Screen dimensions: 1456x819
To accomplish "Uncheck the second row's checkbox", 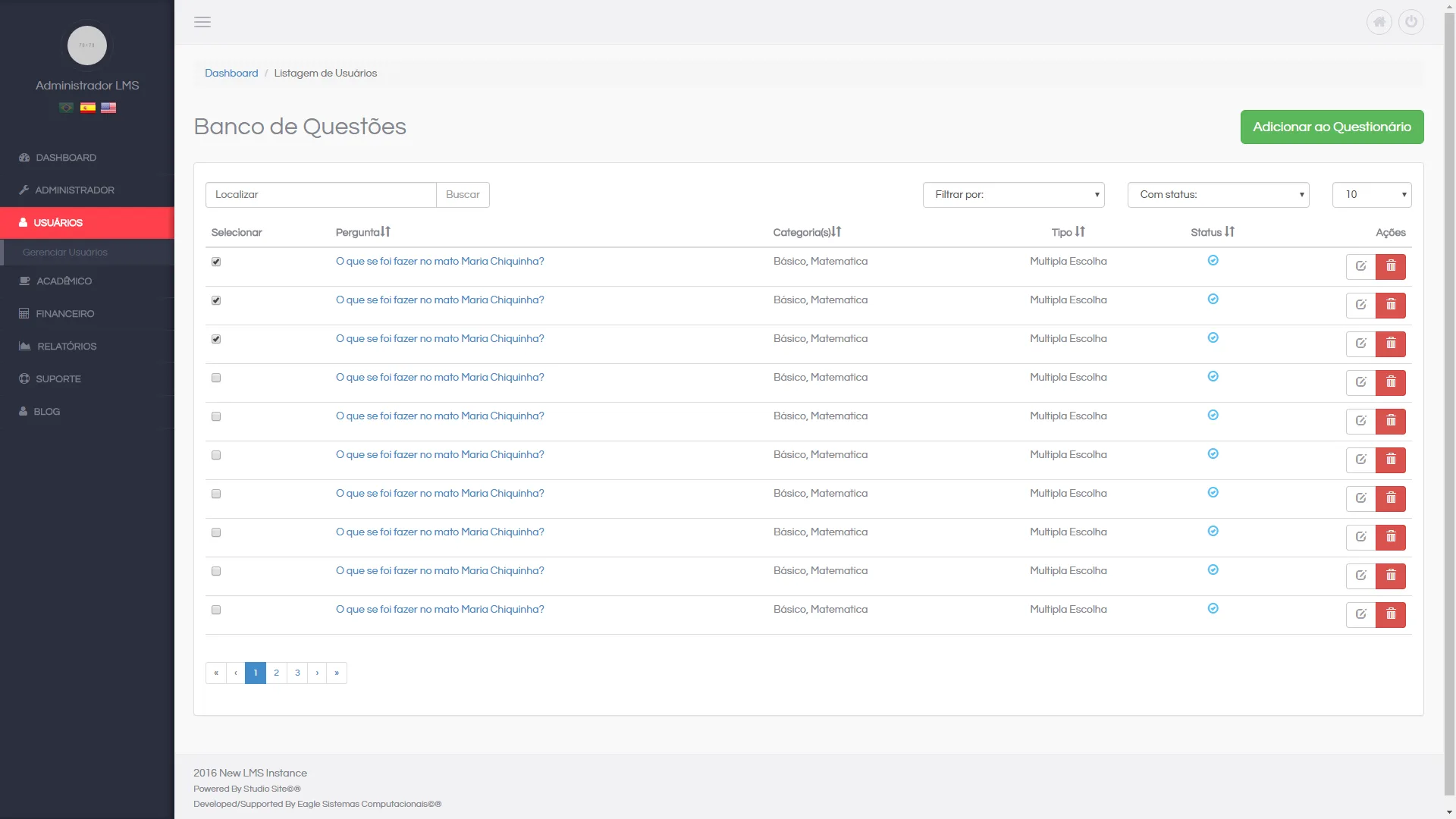I will [x=216, y=300].
